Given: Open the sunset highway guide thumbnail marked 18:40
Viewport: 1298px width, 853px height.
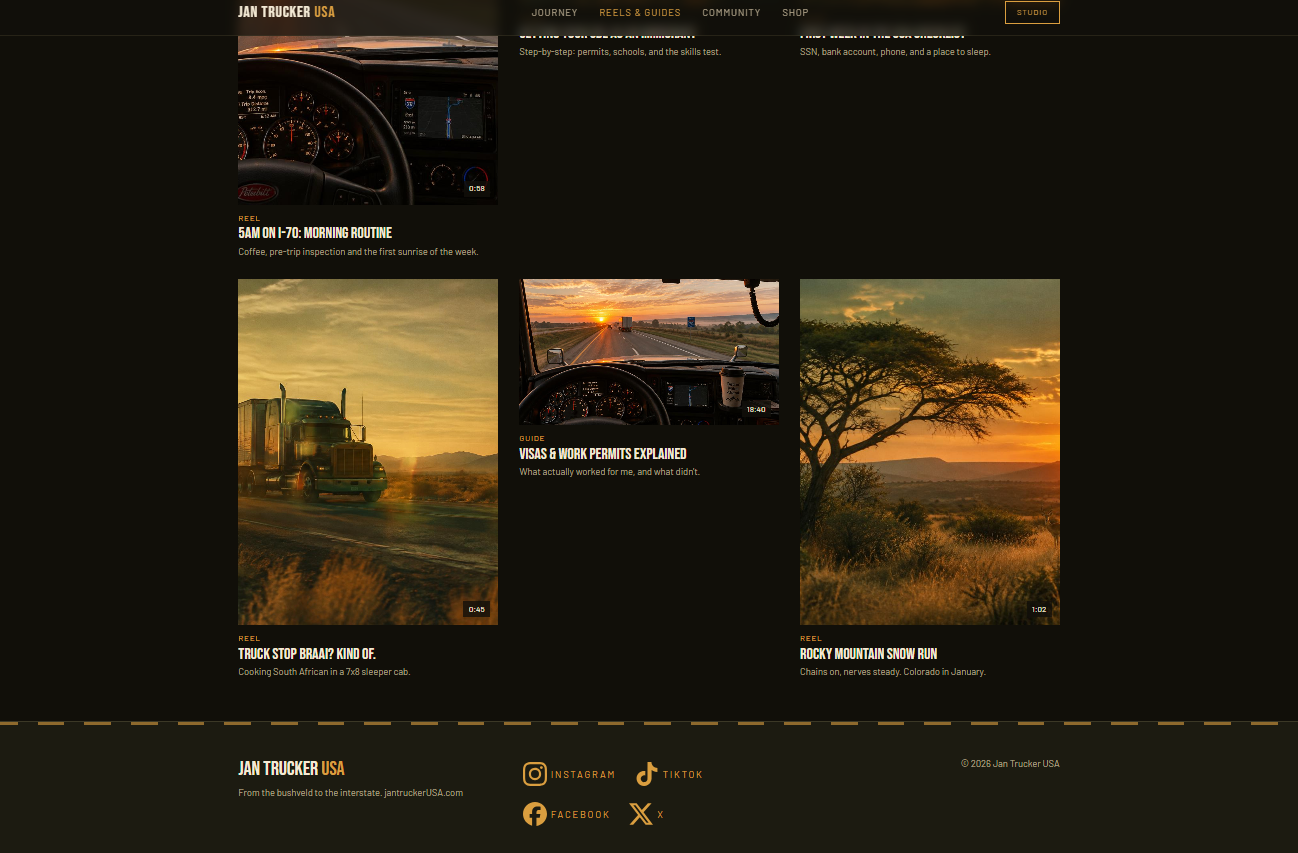Looking at the screenshot, I should click(x=649, y=352).
